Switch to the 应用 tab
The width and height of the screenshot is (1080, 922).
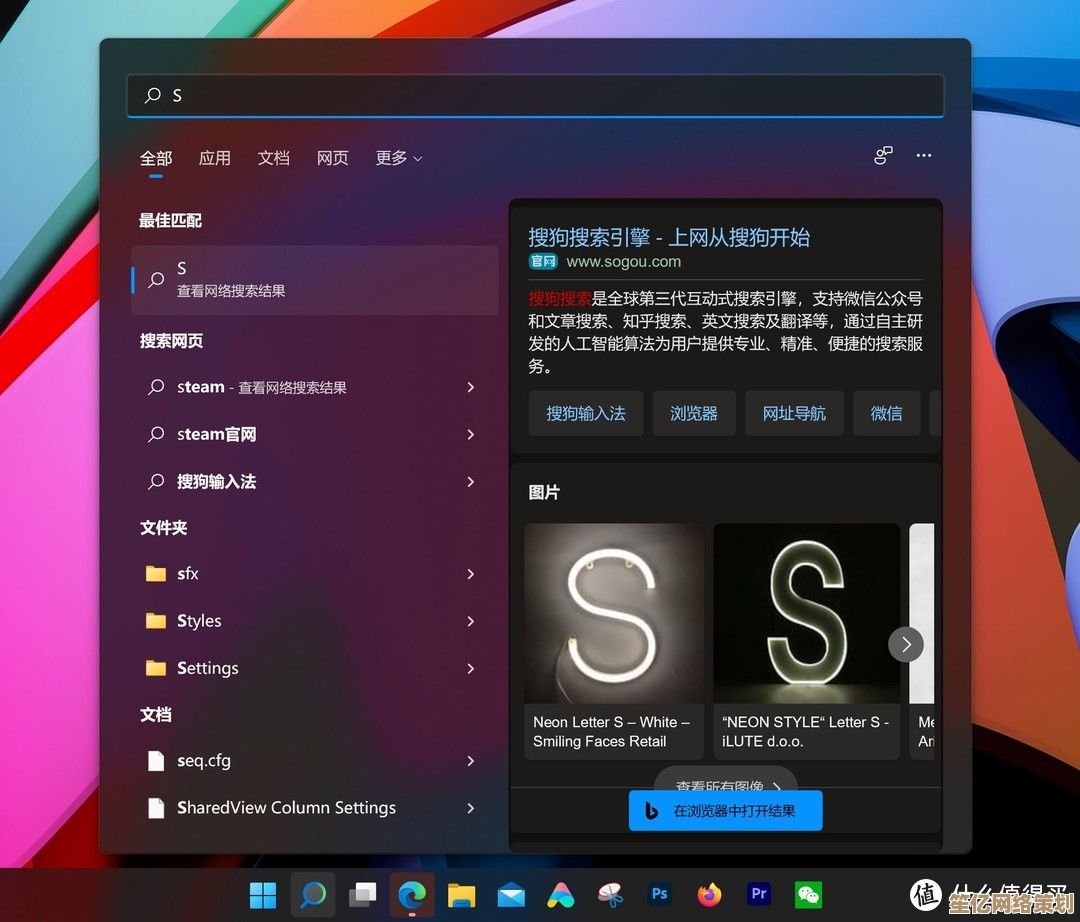[x=215, y=158]
